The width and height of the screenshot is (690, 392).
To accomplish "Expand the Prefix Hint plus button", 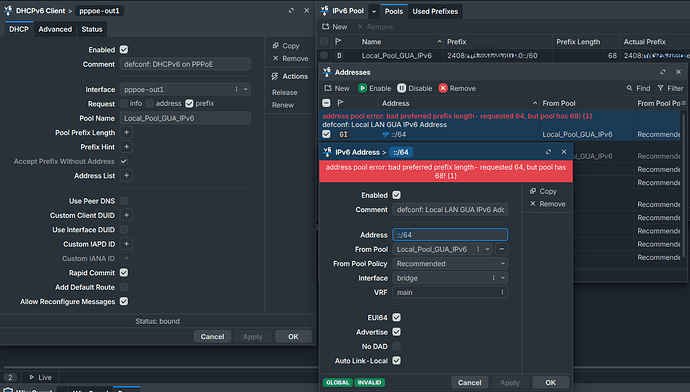I will coord(126,147).
